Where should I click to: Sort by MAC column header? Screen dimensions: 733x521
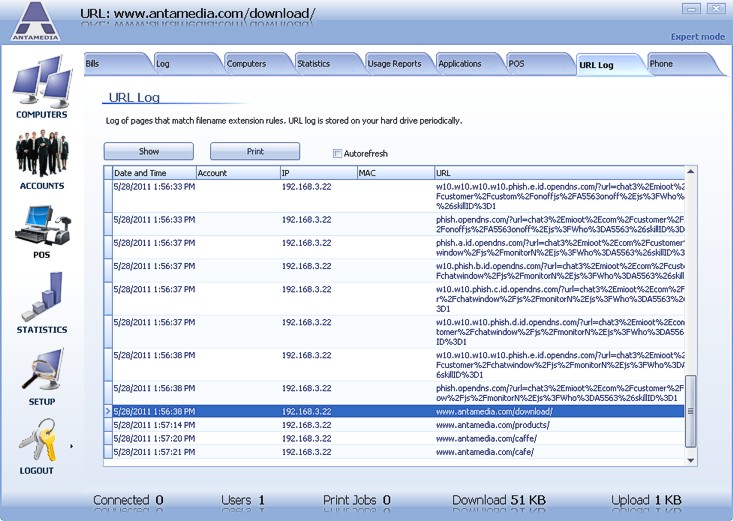pyautogui.click(x=395, y=173)
